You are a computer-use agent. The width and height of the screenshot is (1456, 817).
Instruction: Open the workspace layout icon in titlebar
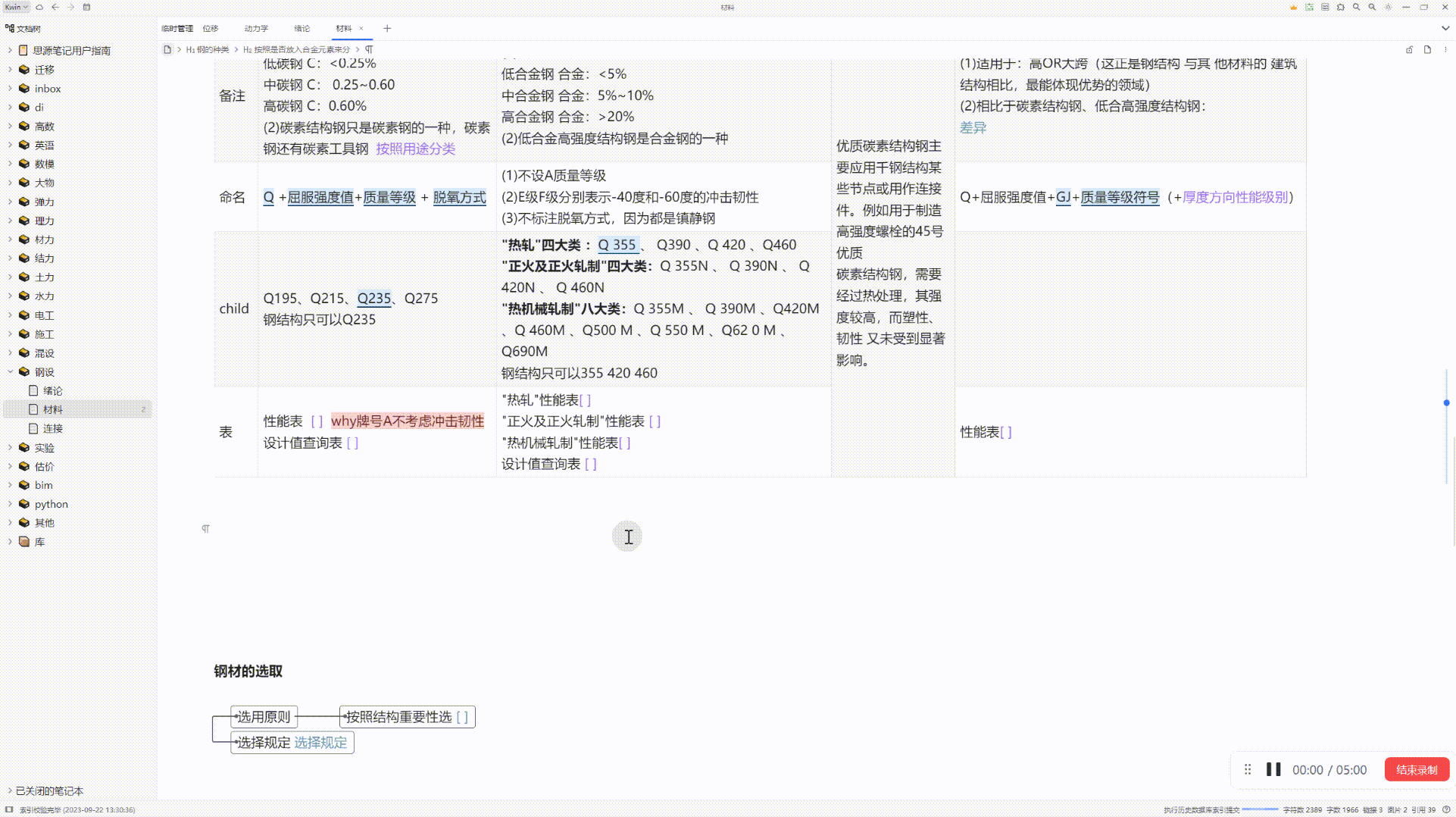[1309, 7]
